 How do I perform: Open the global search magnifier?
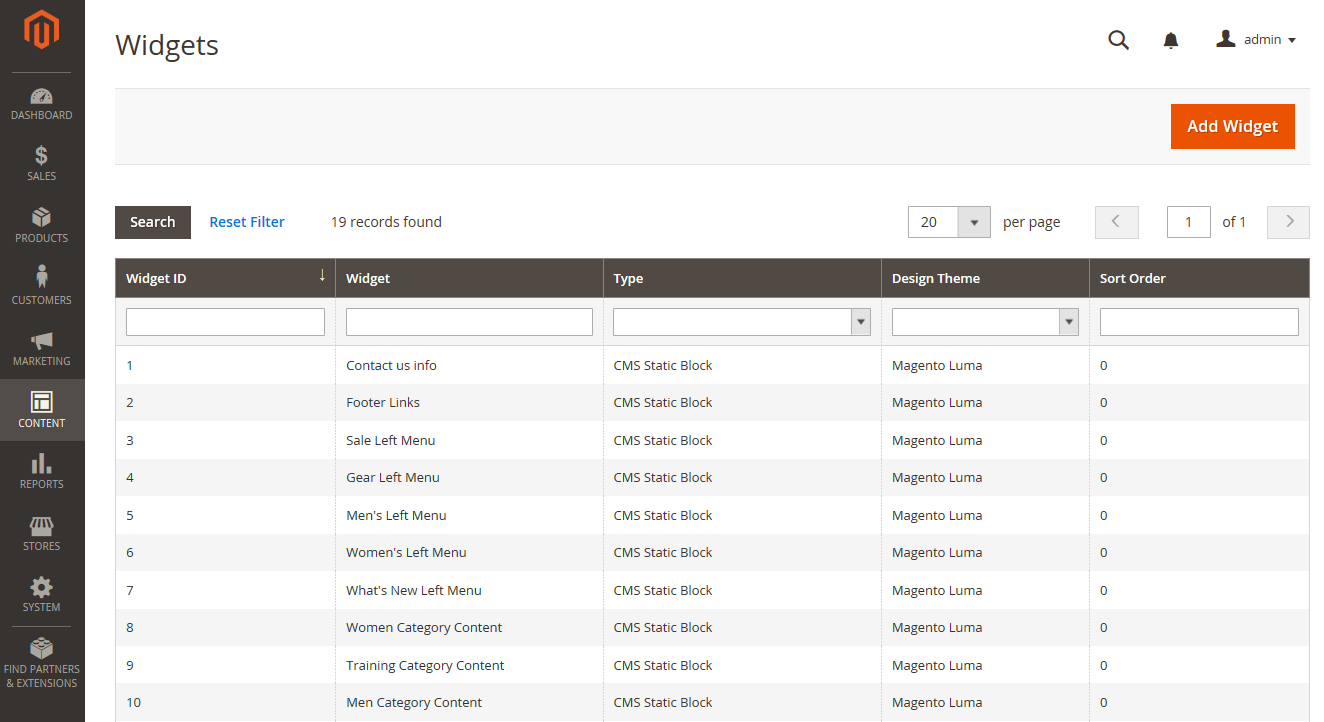pos(1118,40)
